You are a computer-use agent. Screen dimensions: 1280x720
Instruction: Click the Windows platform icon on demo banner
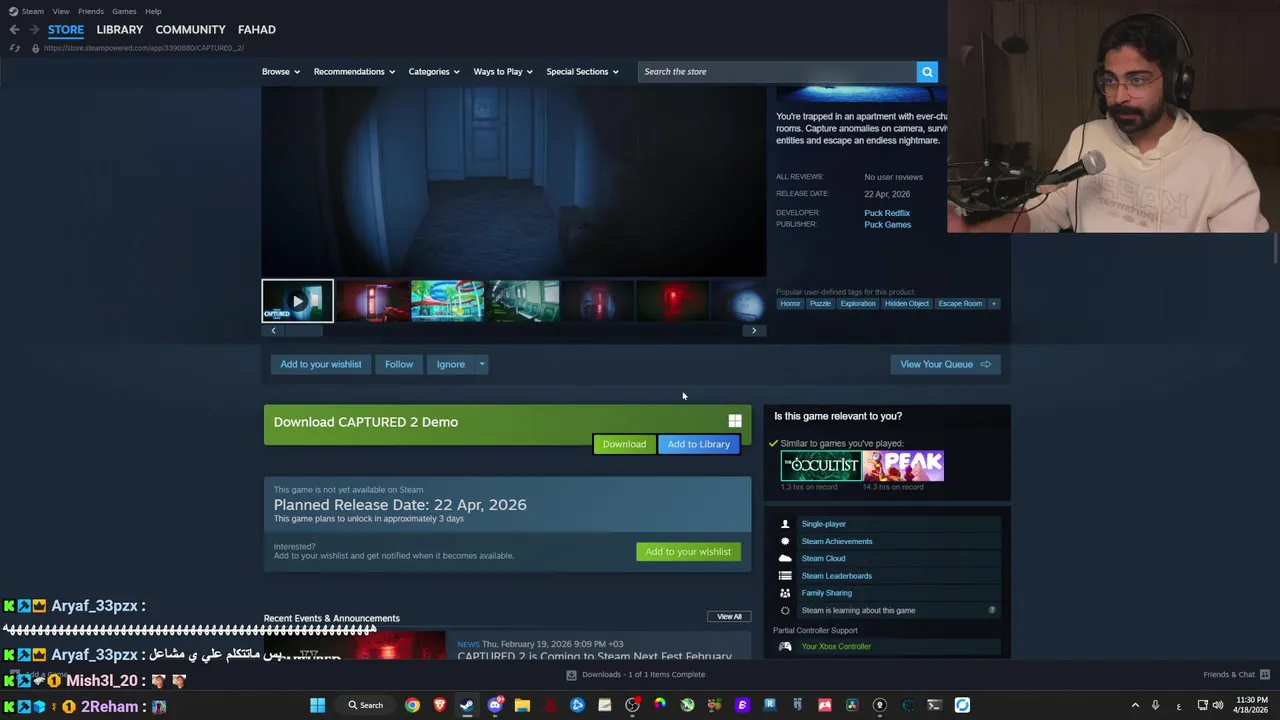coord(735,422)
